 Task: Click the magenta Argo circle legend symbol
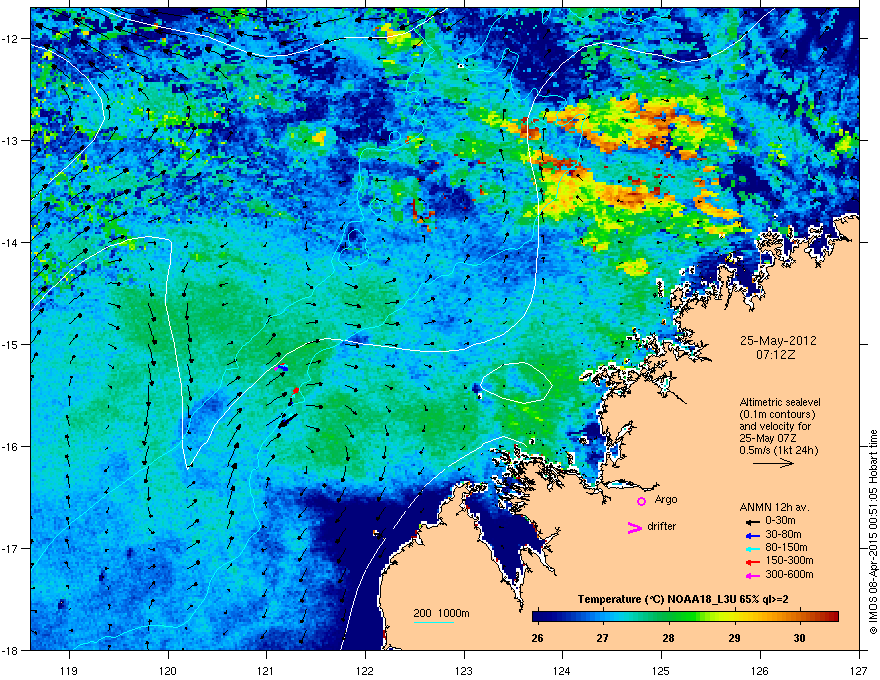click(641, 501)
